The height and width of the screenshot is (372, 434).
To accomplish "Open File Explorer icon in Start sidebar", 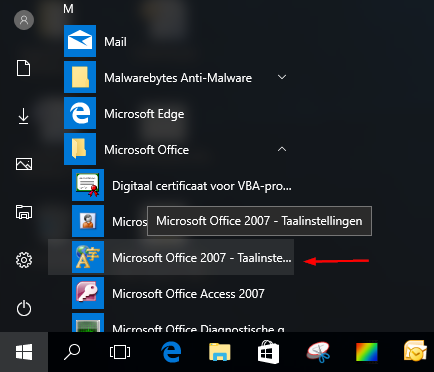I will coord(24,212).
